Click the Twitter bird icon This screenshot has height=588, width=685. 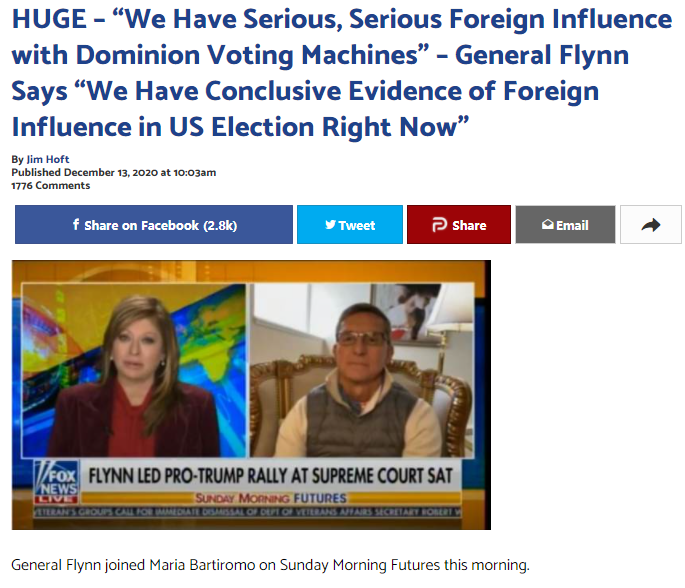(330, 225)
